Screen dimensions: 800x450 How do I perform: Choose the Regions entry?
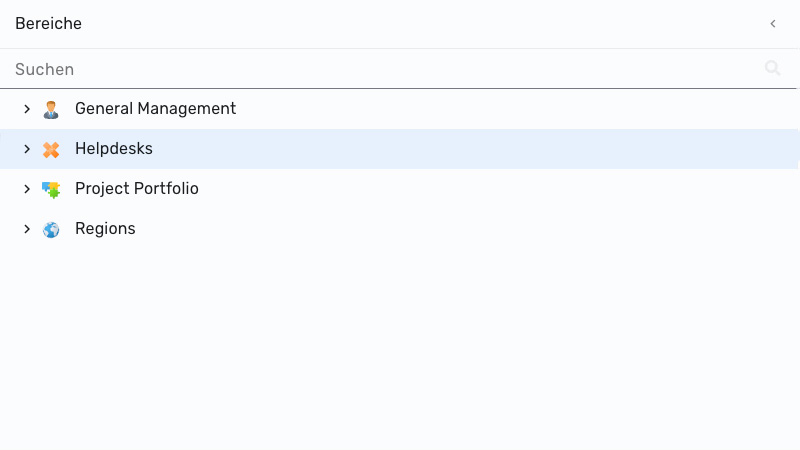(x=105, y=229)
